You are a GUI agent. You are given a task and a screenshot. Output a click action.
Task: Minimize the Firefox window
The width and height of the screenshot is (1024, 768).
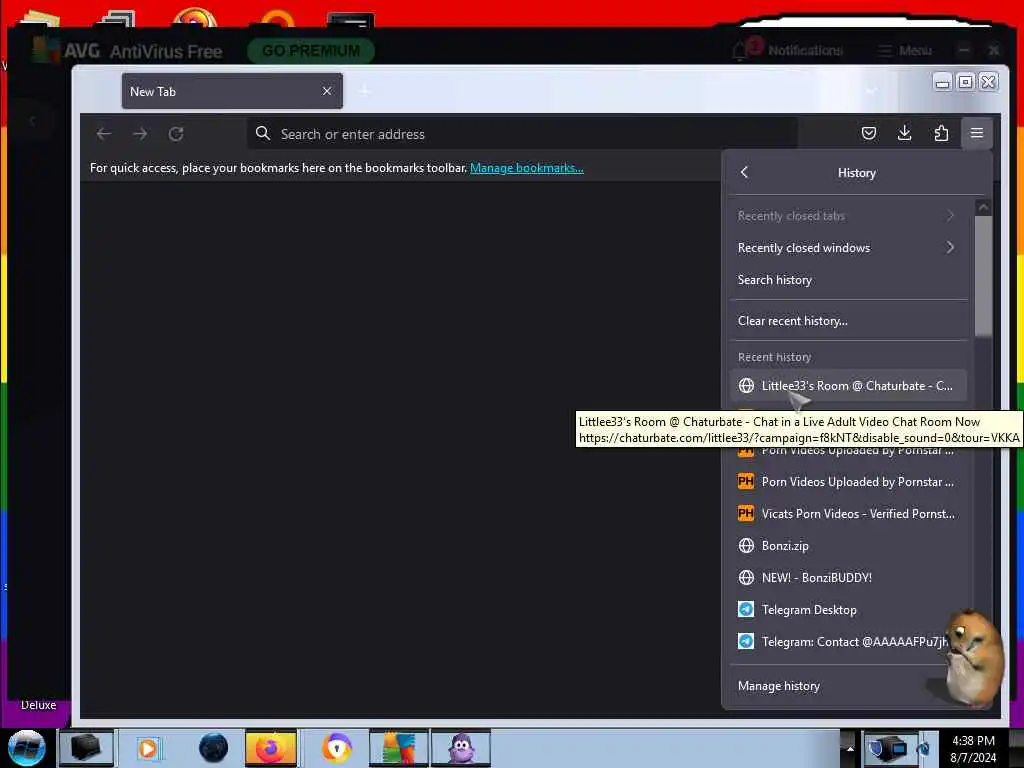(x=942, y=82)
